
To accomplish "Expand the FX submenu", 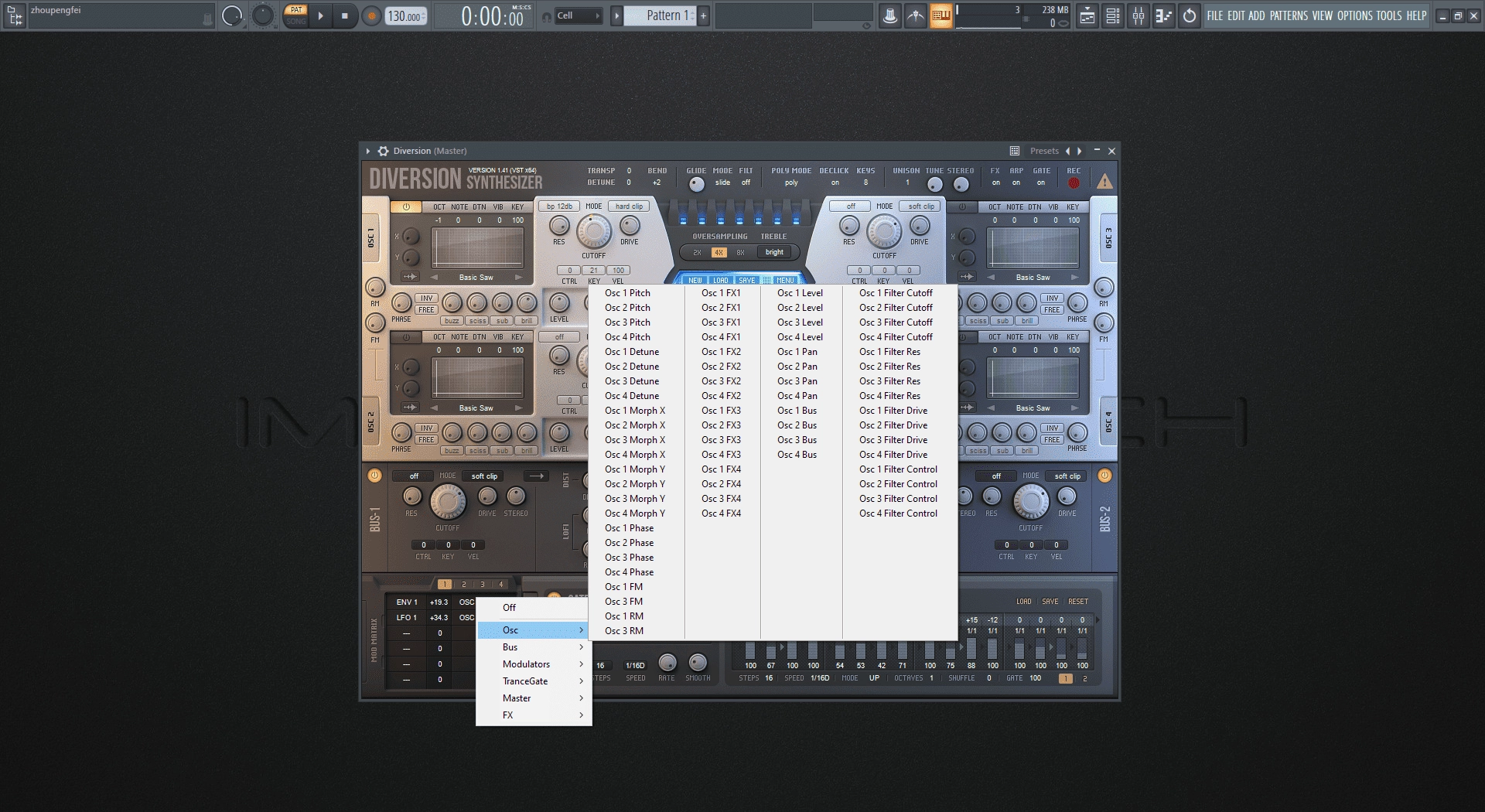I will click(534, 715).
